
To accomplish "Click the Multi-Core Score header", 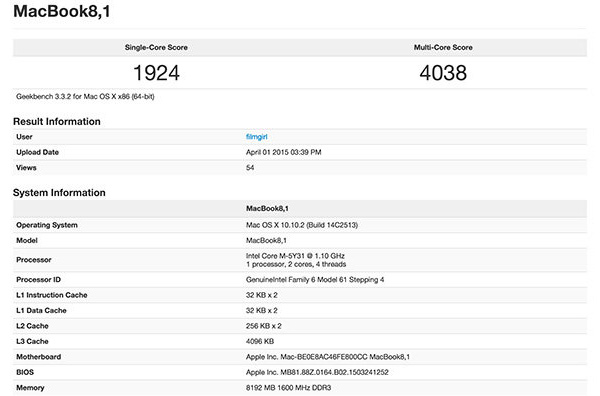I will (x=443, y=47).
